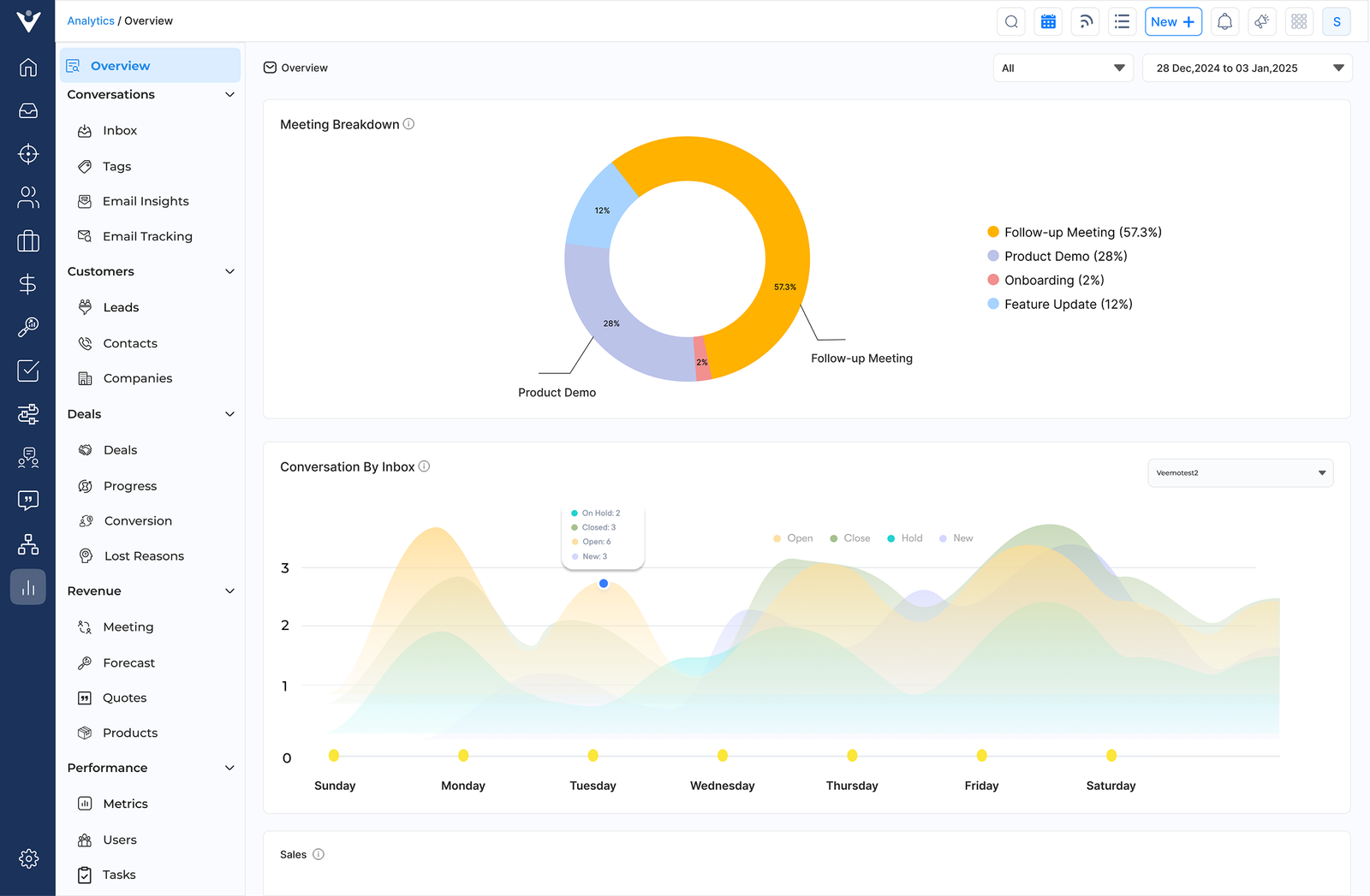Open the Veemotest2 inbox selector dropdown
The height and width of the screenshot is (896, 1370).
[x=1240, y=472]
